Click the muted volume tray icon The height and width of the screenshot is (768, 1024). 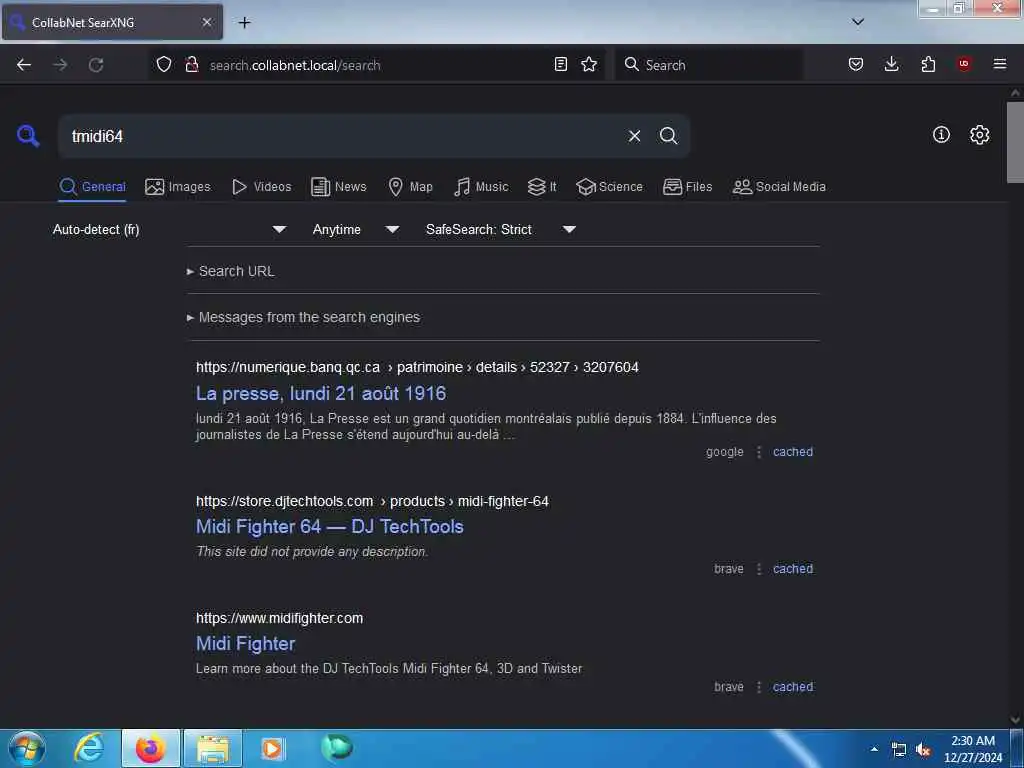click(x=923, y=750)
